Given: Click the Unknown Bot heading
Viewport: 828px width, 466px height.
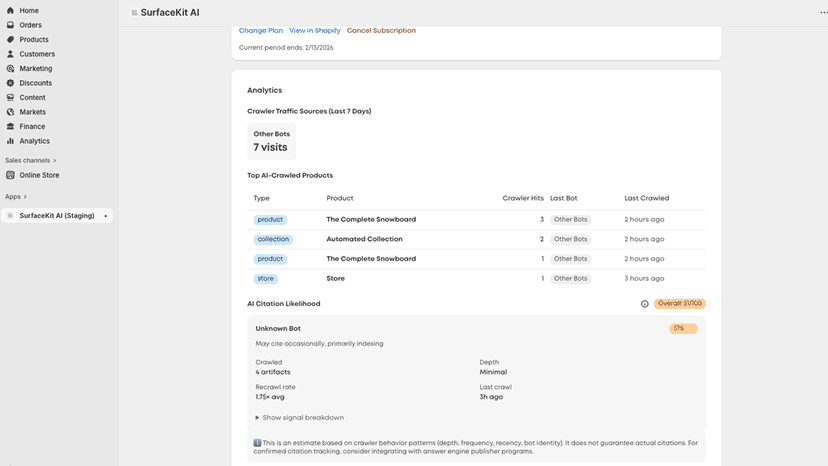Looking at the screenshot, I should pos(278,329).
